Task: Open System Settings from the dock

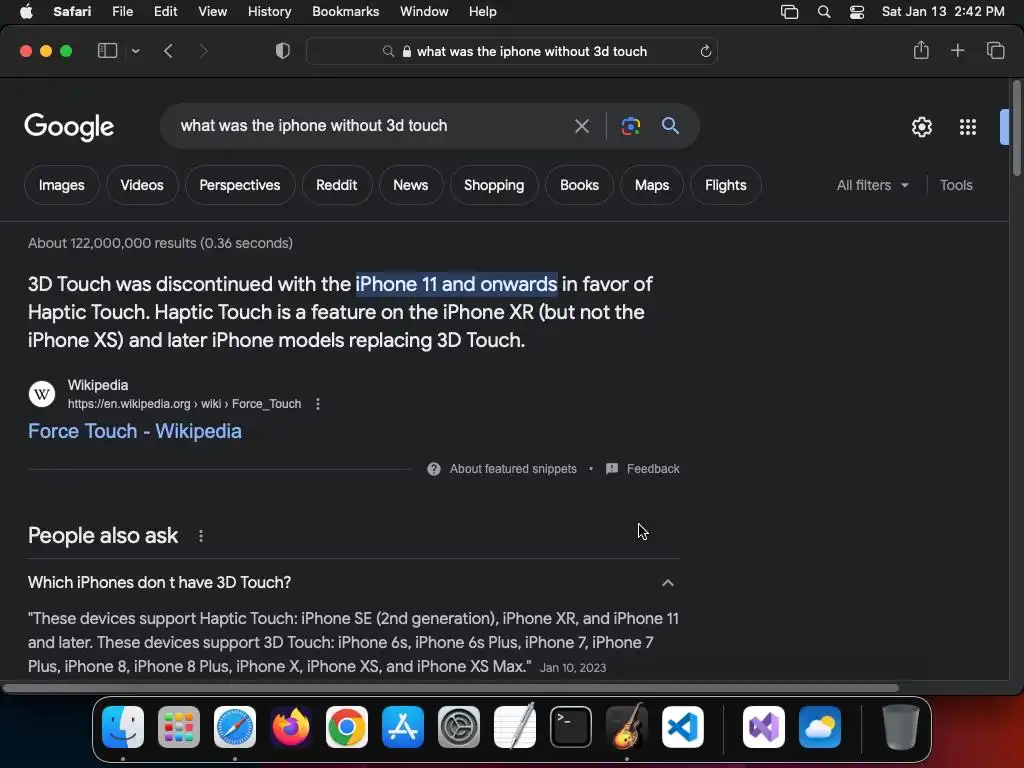Action: point(458,727)
